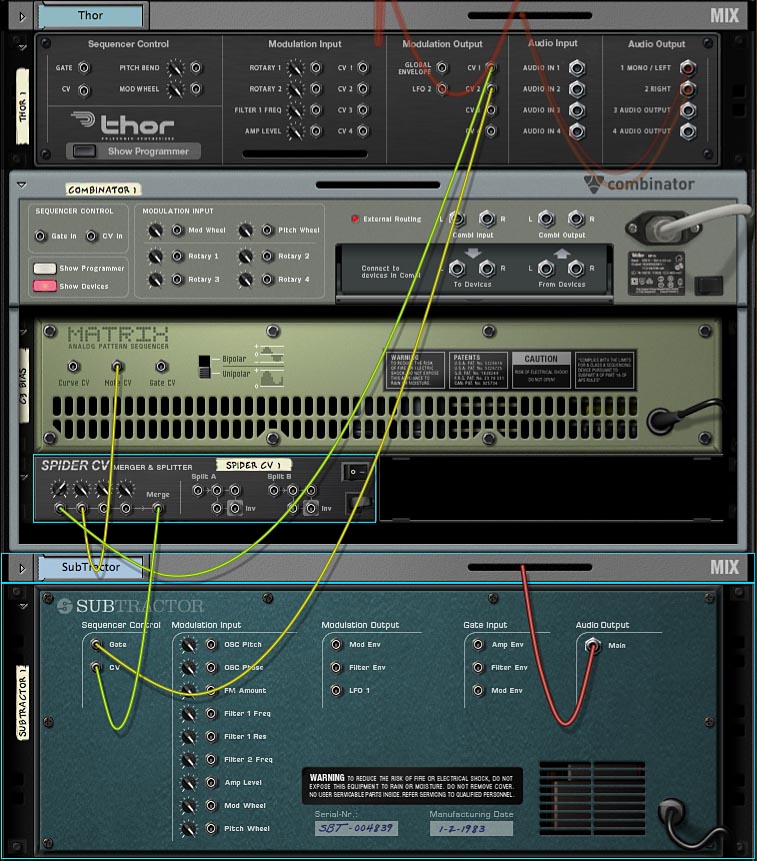
Task: Click Thor 1 Mono / Left audio output jack
Action: [688, 68]
